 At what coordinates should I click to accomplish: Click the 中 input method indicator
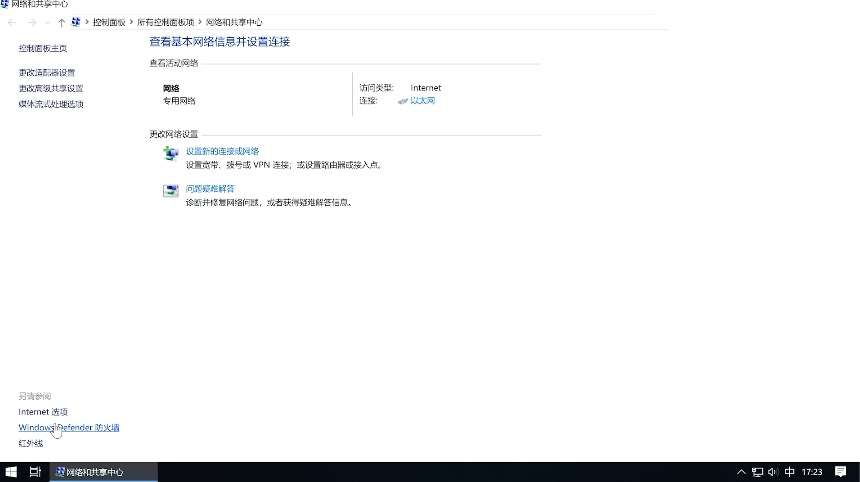790,472
